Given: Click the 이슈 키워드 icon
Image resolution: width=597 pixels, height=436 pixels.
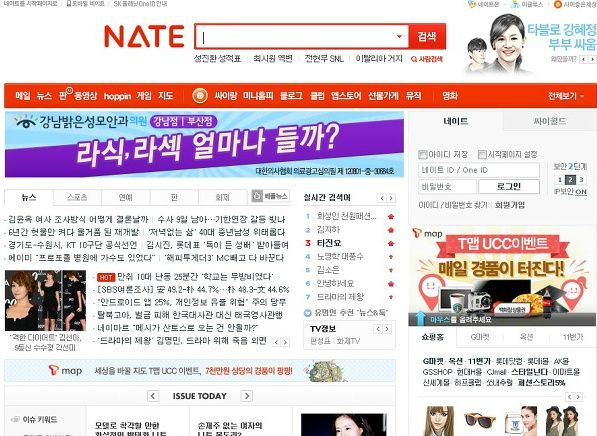Looking at the screenshot, I should coord(15,419).
